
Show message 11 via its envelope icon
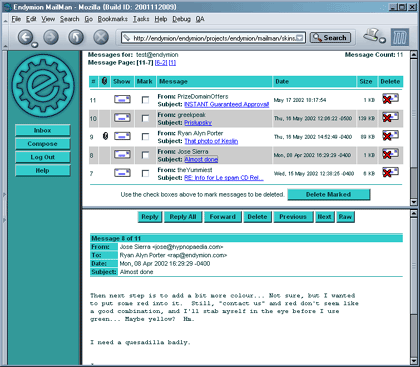coord(122,99)
